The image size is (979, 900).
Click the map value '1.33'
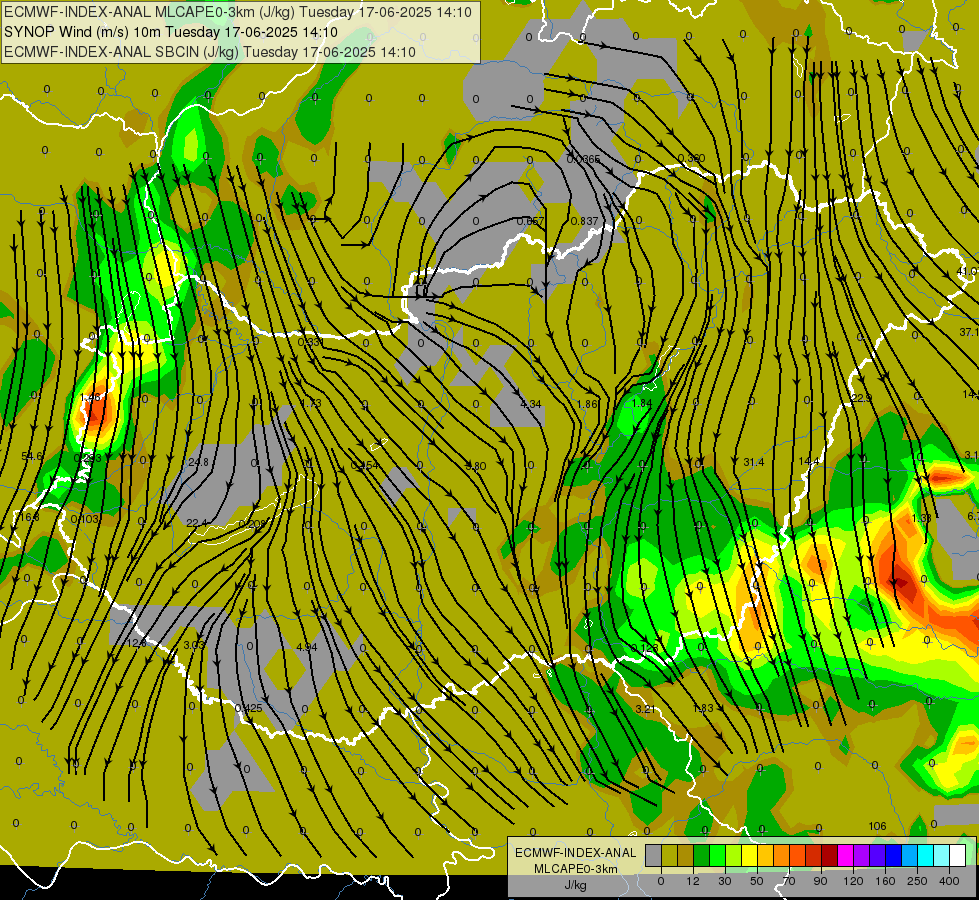click(x=921, y=518)
